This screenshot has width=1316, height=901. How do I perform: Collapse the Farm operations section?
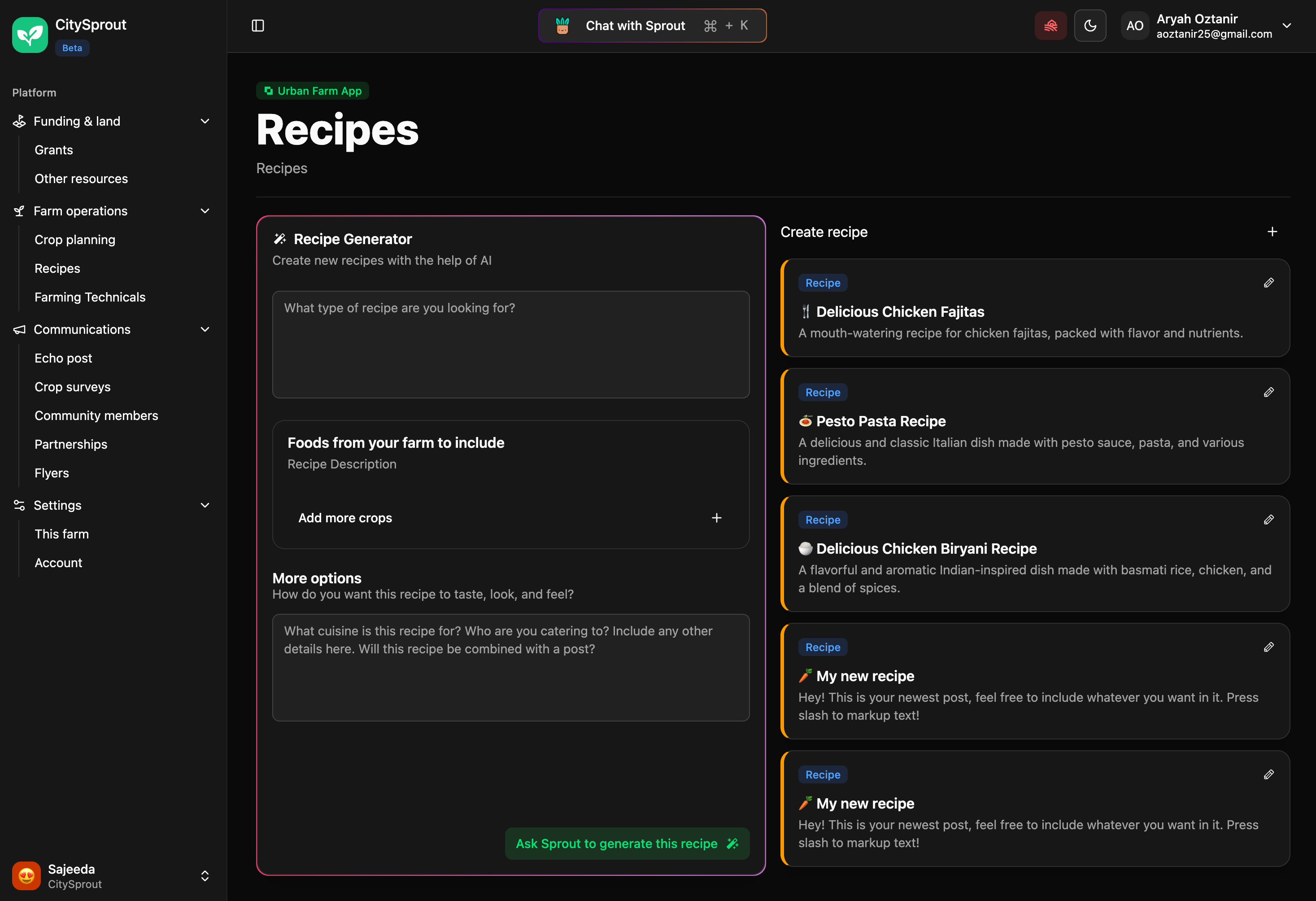click(x=205, y=211)
